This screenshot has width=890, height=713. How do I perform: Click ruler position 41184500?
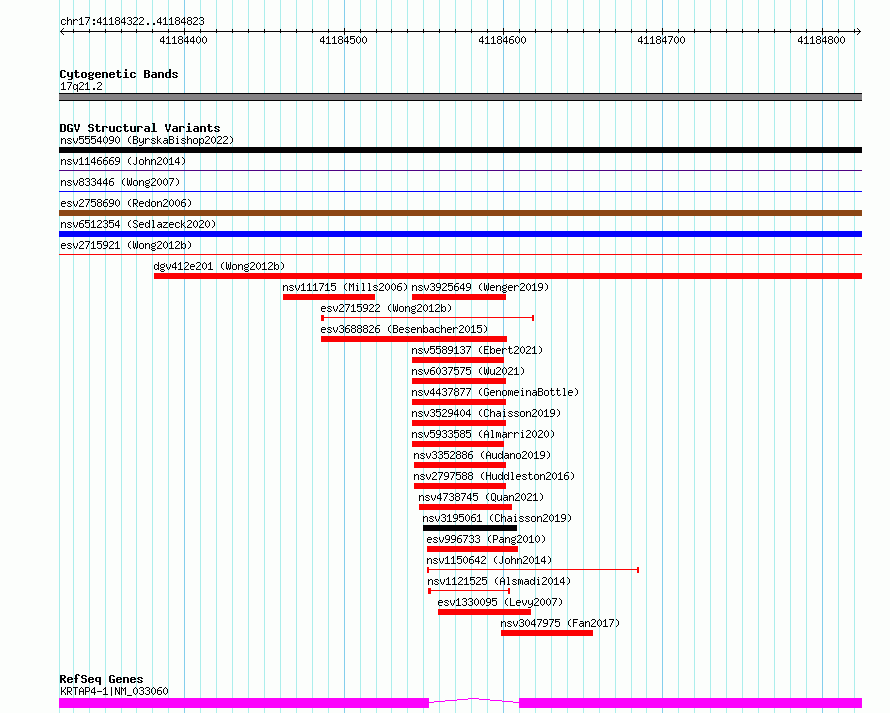343,40
